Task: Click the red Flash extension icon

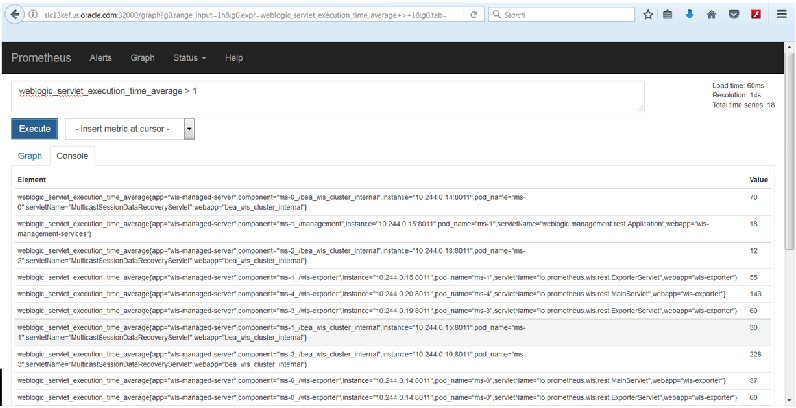Action: (756, 15)
